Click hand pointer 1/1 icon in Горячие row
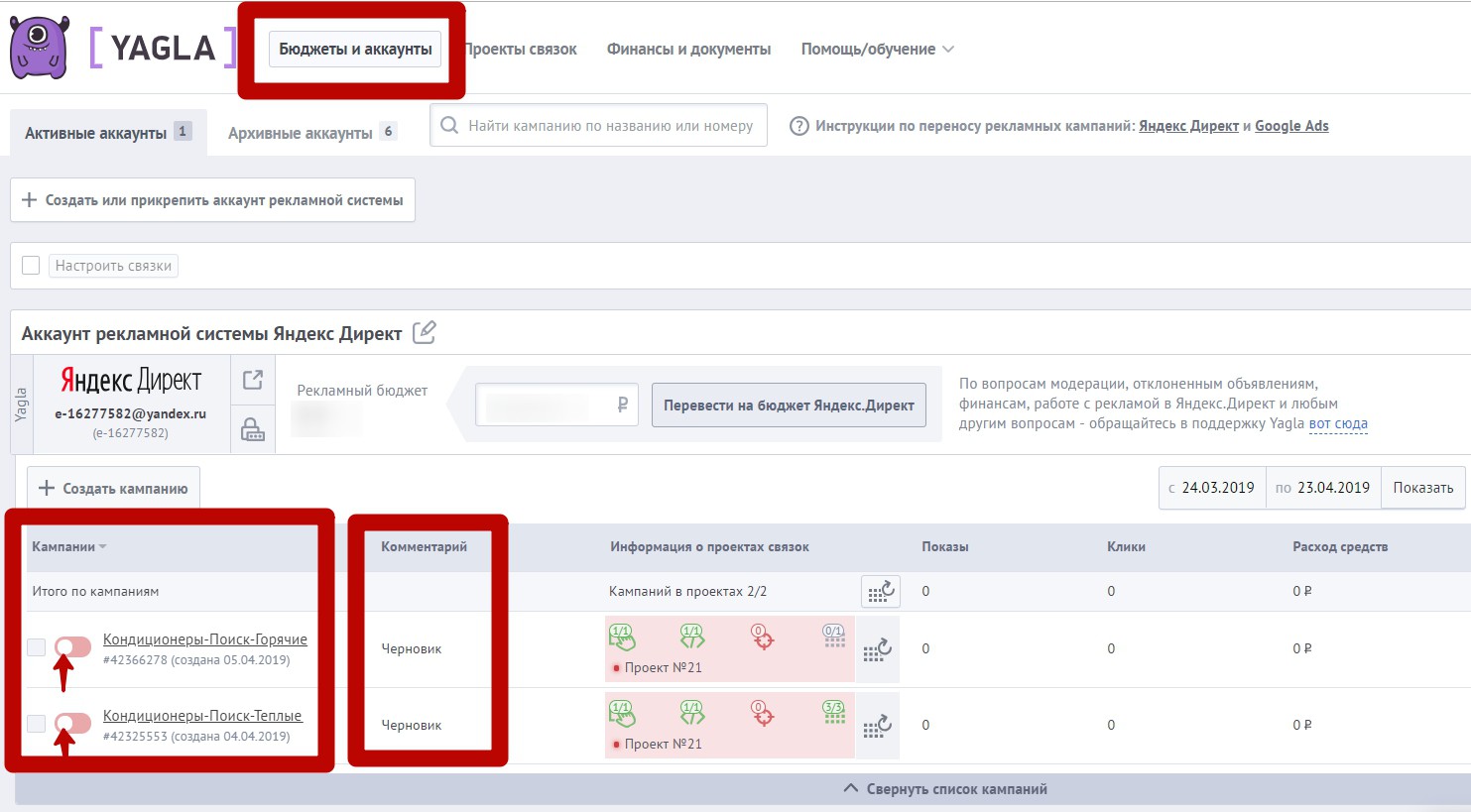This screenshot has height=812, width=1471. [622, 637]
